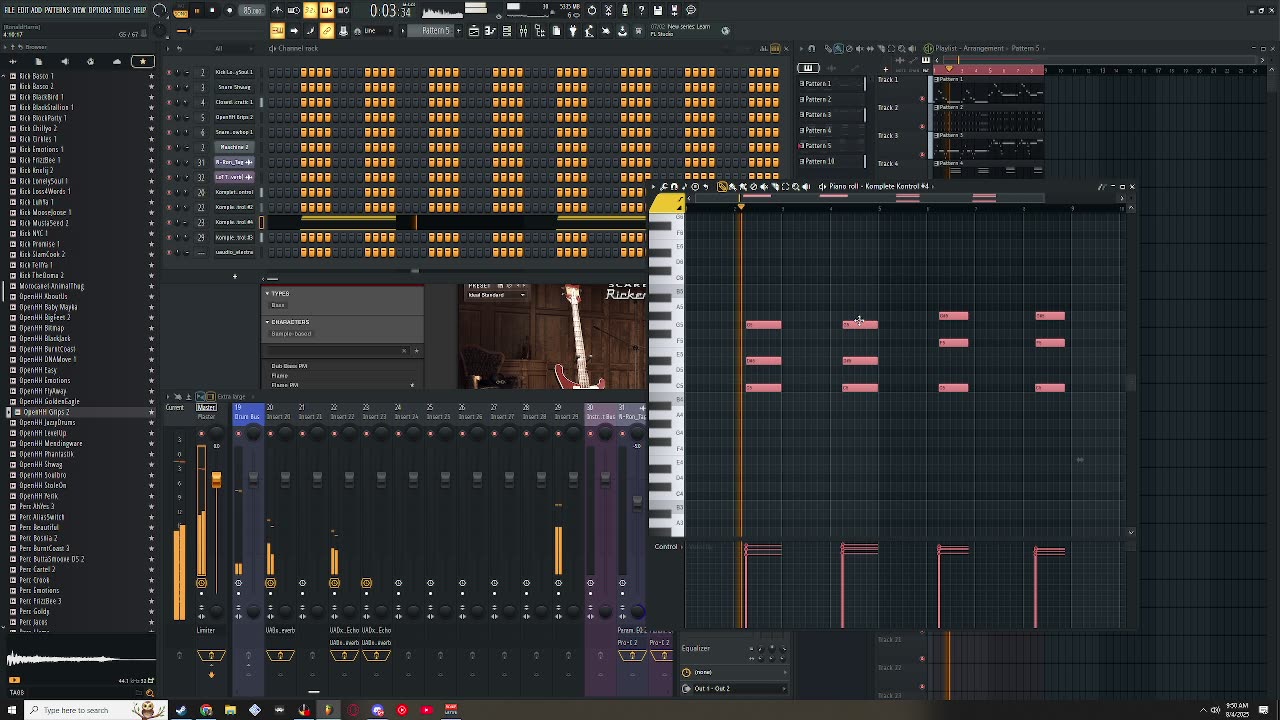Toggle the metronome icon in top toolbar
Image resolution: width=1280 pixels, height=720 pixels.
point(277,10)
